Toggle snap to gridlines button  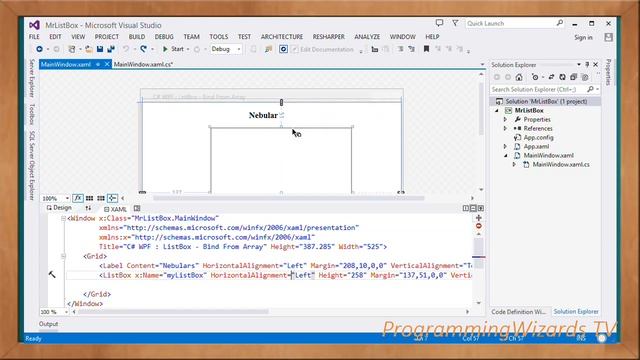pyautogui.click(x=100, y=198)
